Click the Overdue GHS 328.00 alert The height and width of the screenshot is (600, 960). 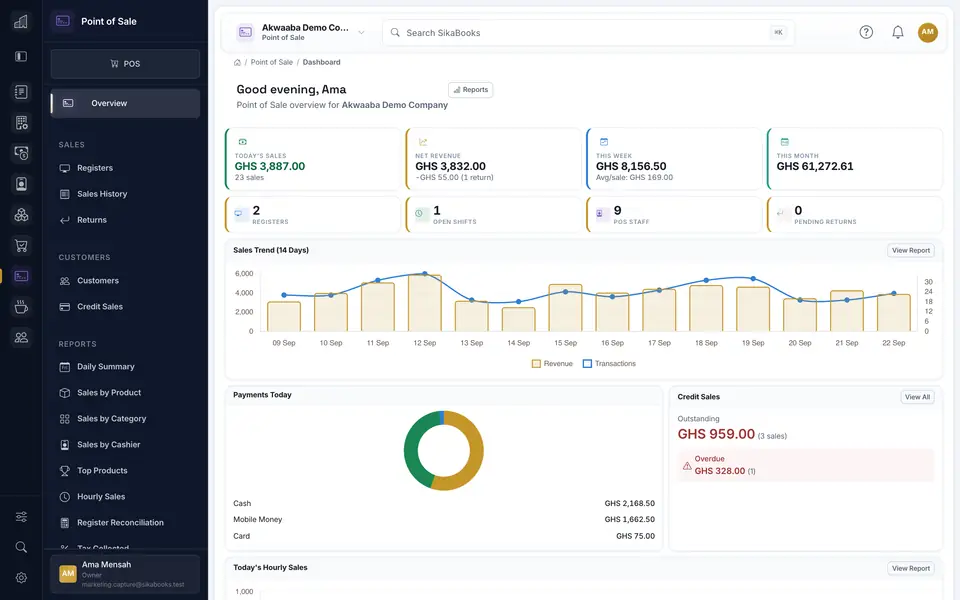pyautogui.click(x=806, y=465)
